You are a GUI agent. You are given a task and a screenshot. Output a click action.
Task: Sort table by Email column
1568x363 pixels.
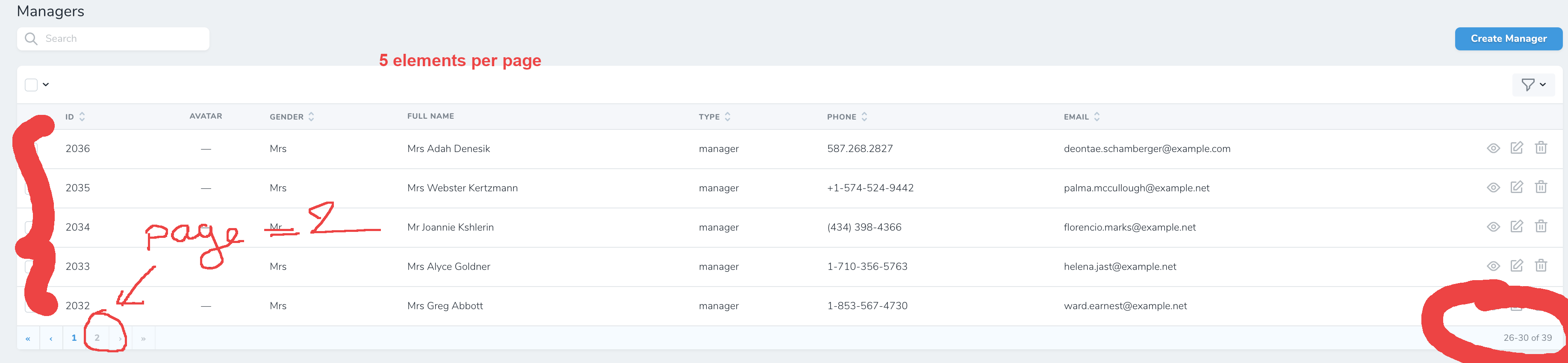(1082, 117)
